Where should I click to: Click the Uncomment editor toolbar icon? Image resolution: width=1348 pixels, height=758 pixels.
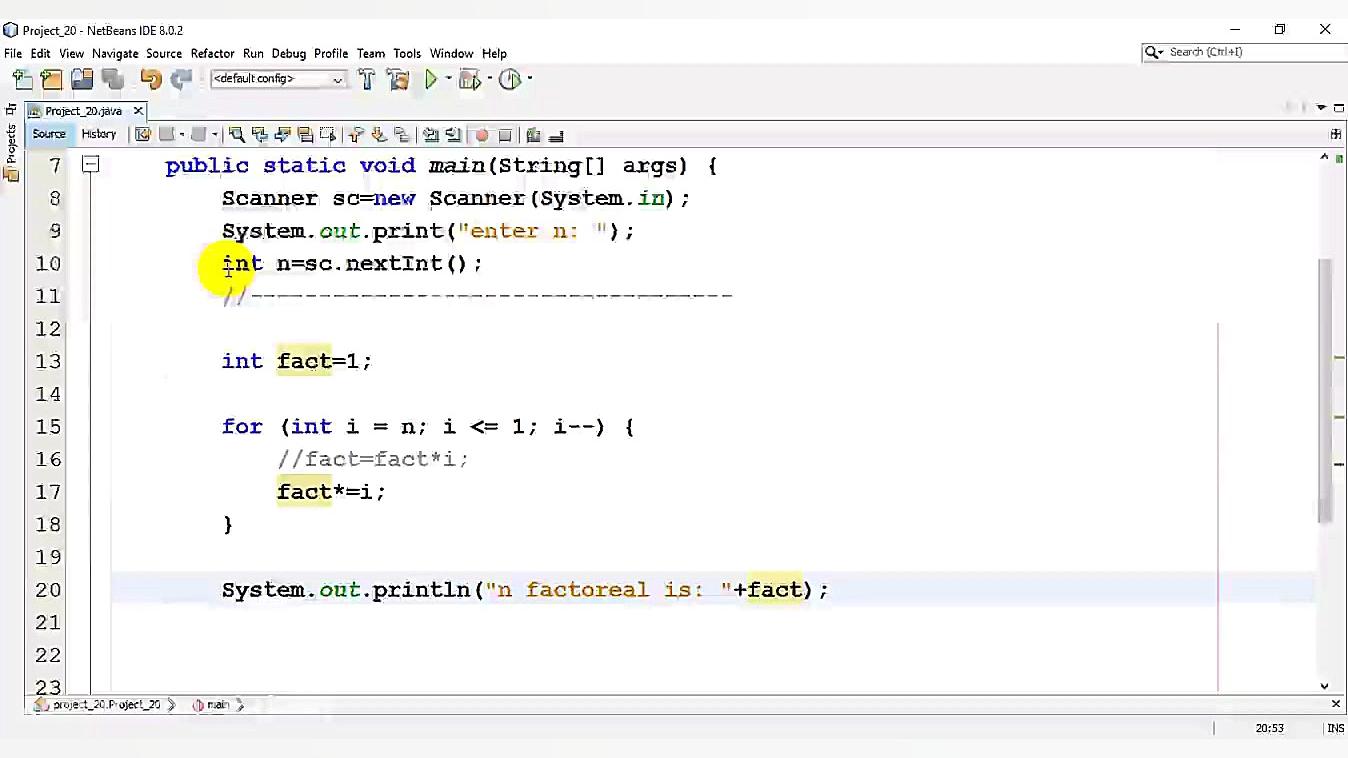point(556,135)
